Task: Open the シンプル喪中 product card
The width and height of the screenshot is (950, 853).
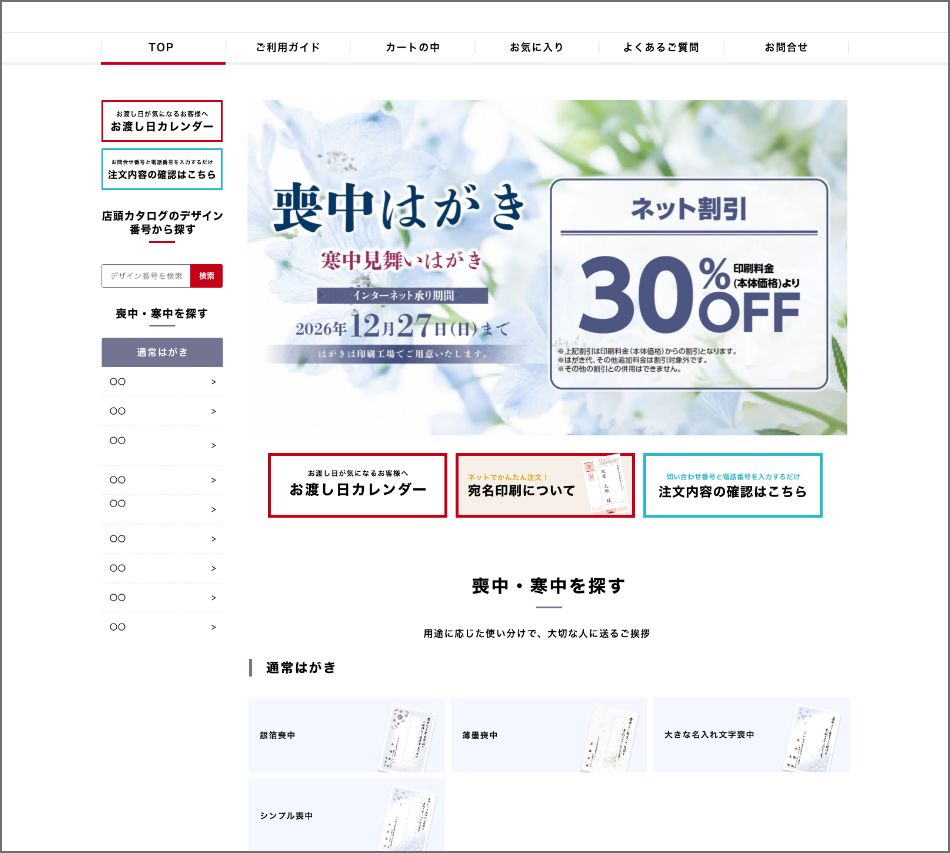Action: pos(347,815)
